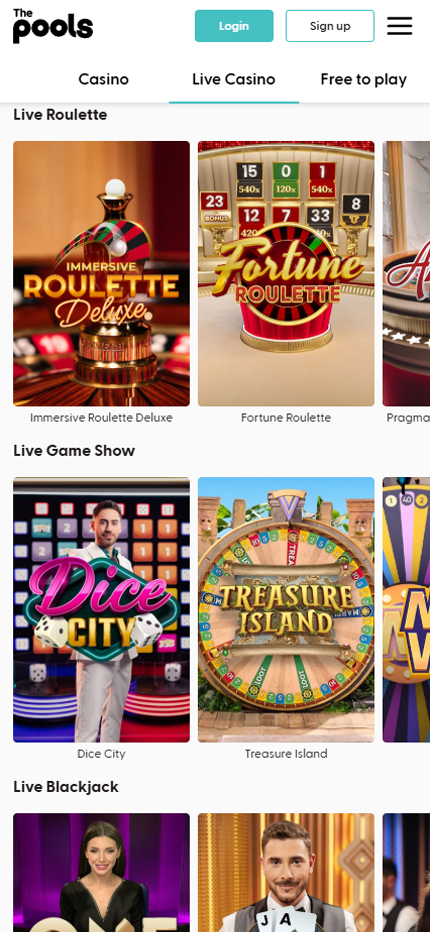Switch to the Casino tab
Image resolution: width=430 pixels, height=932 pixels.
pyautogui.click(x=103, y=80)
